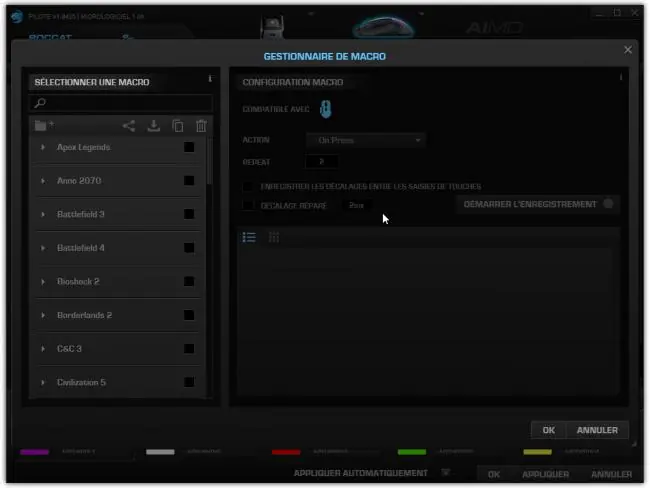Add a new macro folder
This screenshot has height=488, width=650.
pyautogui.click(x=44, y=125)
